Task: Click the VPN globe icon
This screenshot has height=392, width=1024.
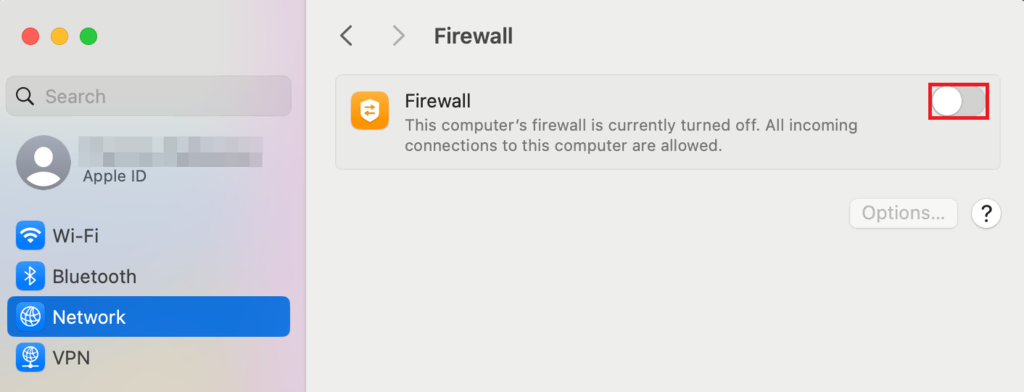Action: coord(30,357)
